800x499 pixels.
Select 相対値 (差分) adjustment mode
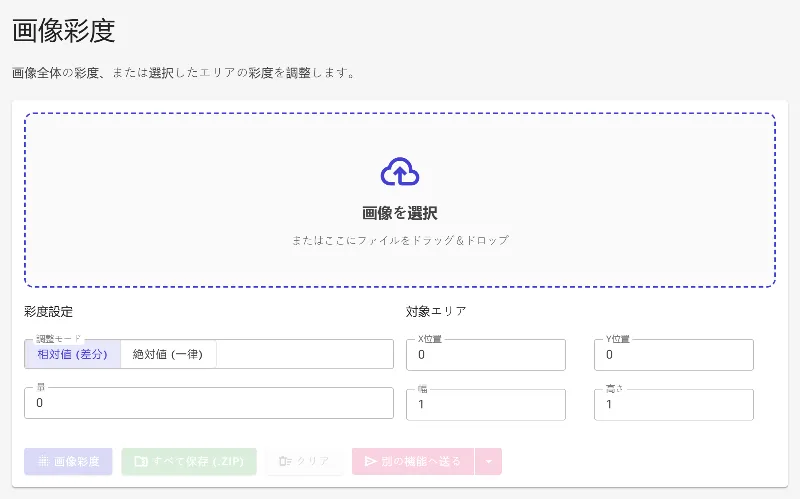pyautogui.click(x=72, y=354)
